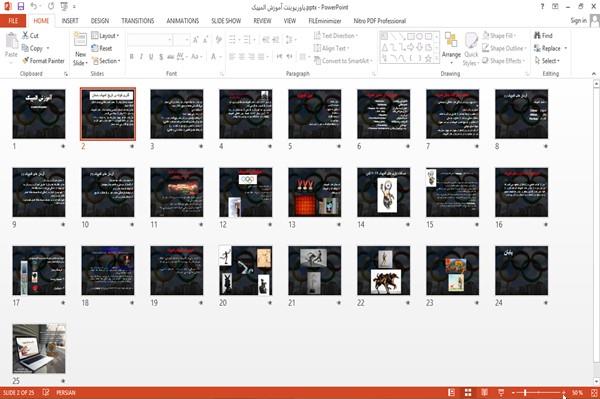Open the font size combo box

click(x=181, y=39)
